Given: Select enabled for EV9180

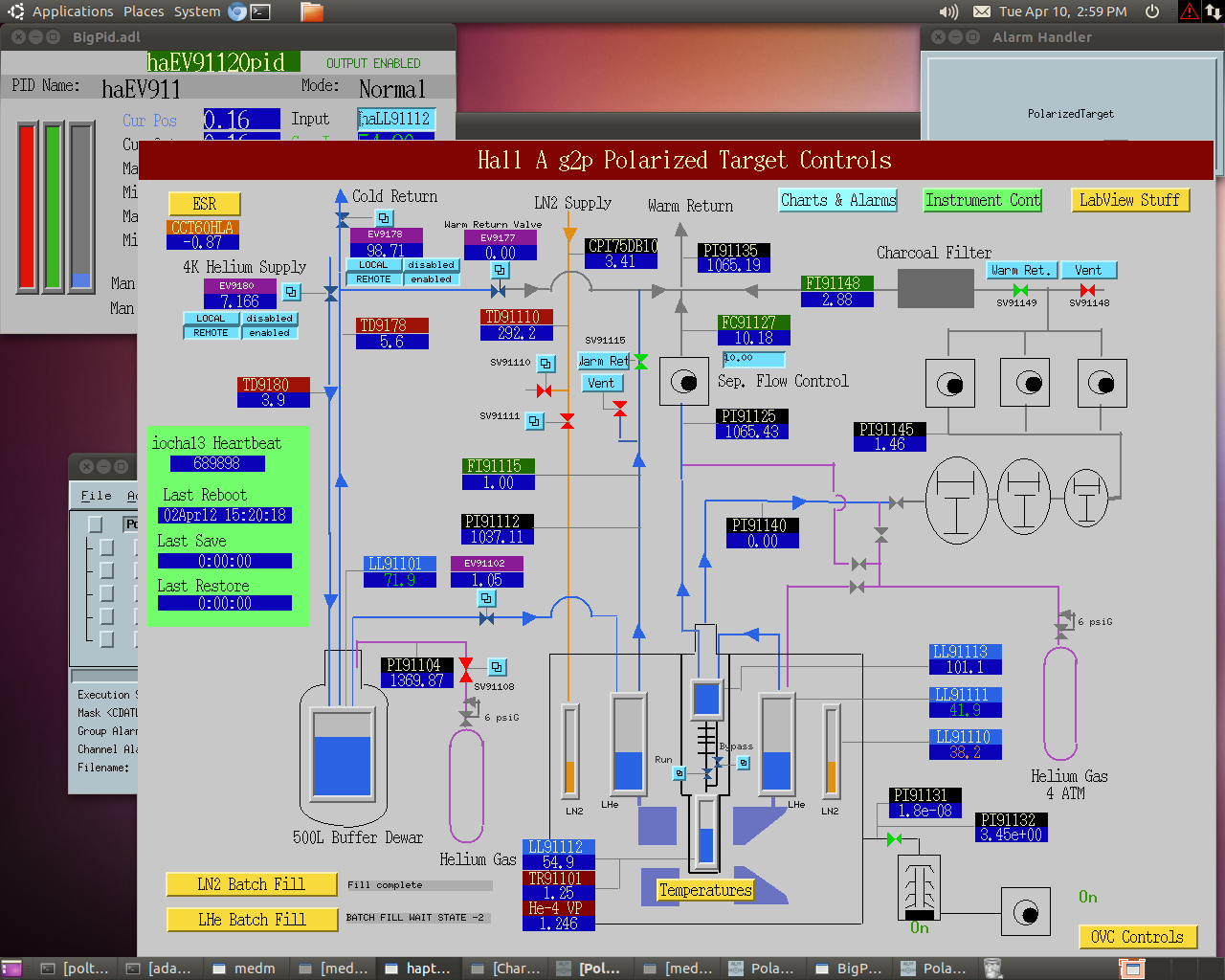Looking at the screenshot, I should pyautogui.click(x=270, y=333).
